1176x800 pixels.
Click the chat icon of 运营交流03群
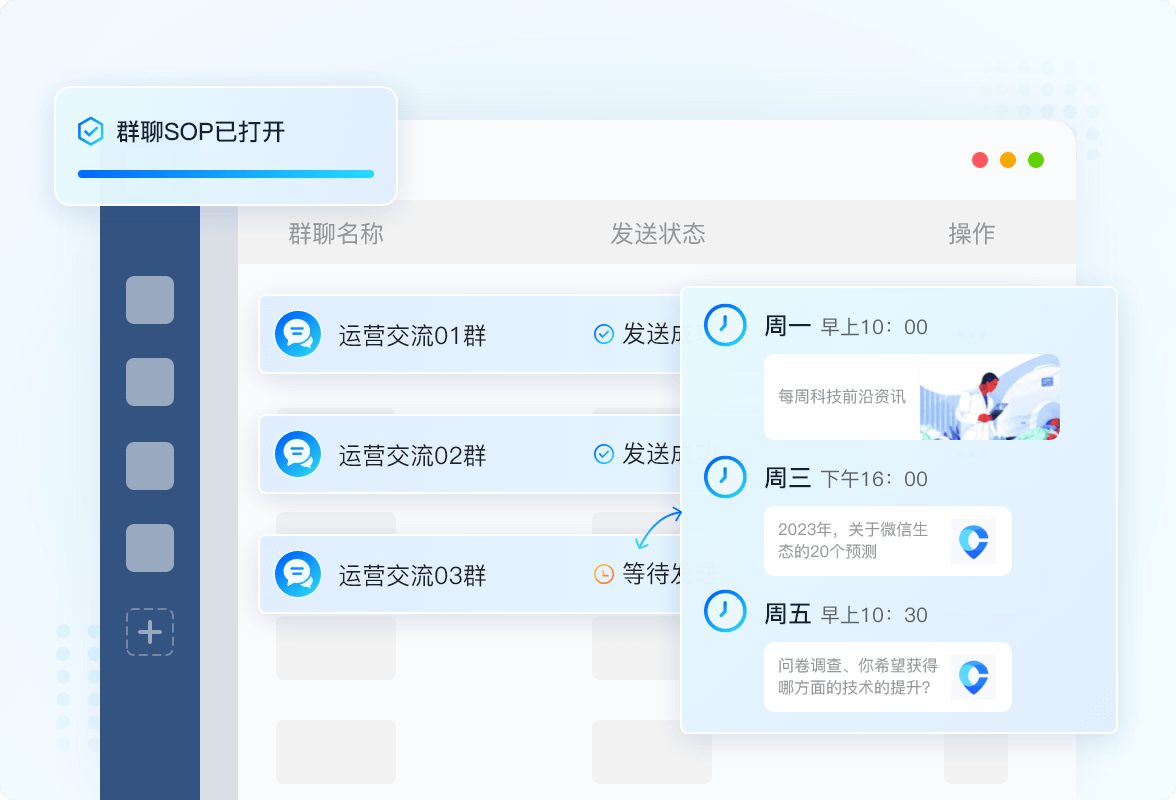pos(298,574)
